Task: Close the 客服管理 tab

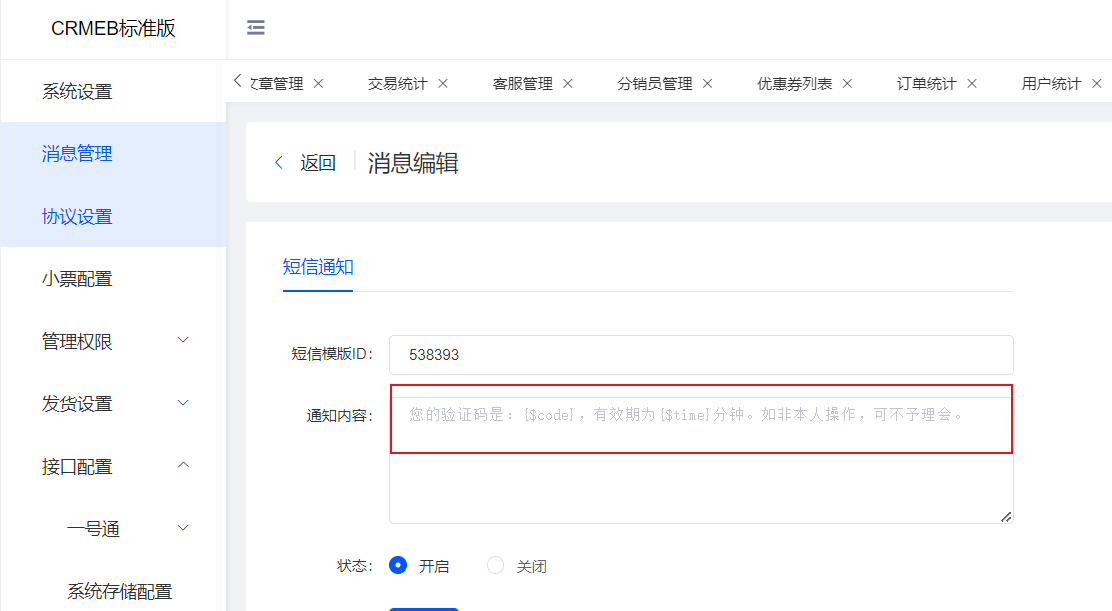Action: coord(567,84)
